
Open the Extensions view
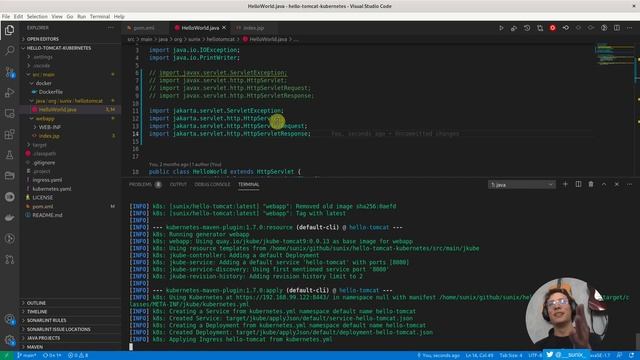coord(9,134)
